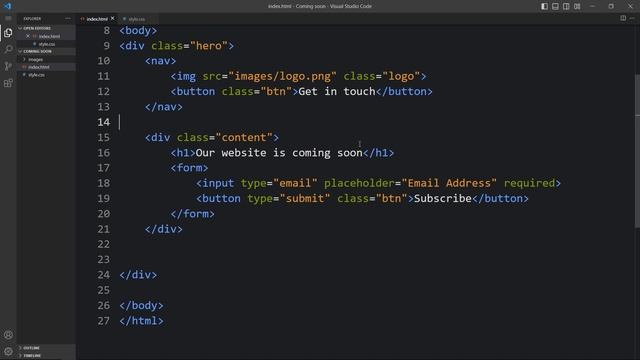Click the closing </html> tag
The height and width of the screenshot is (360, 640).
141,321
